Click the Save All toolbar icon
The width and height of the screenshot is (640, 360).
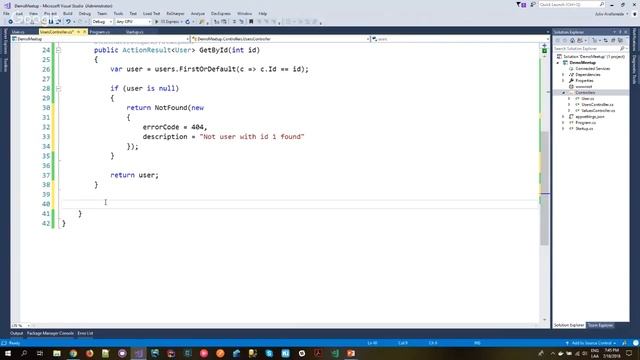coord(58,22)
